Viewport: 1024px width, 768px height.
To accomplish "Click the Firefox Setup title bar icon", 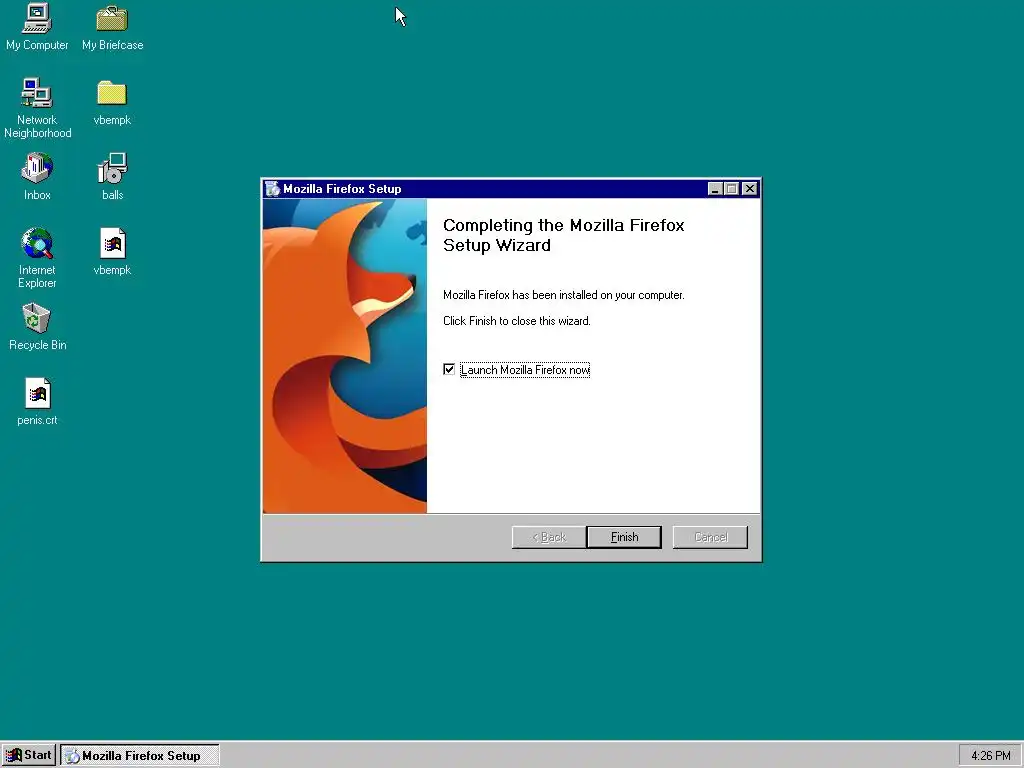I will (x=273, y=189).
